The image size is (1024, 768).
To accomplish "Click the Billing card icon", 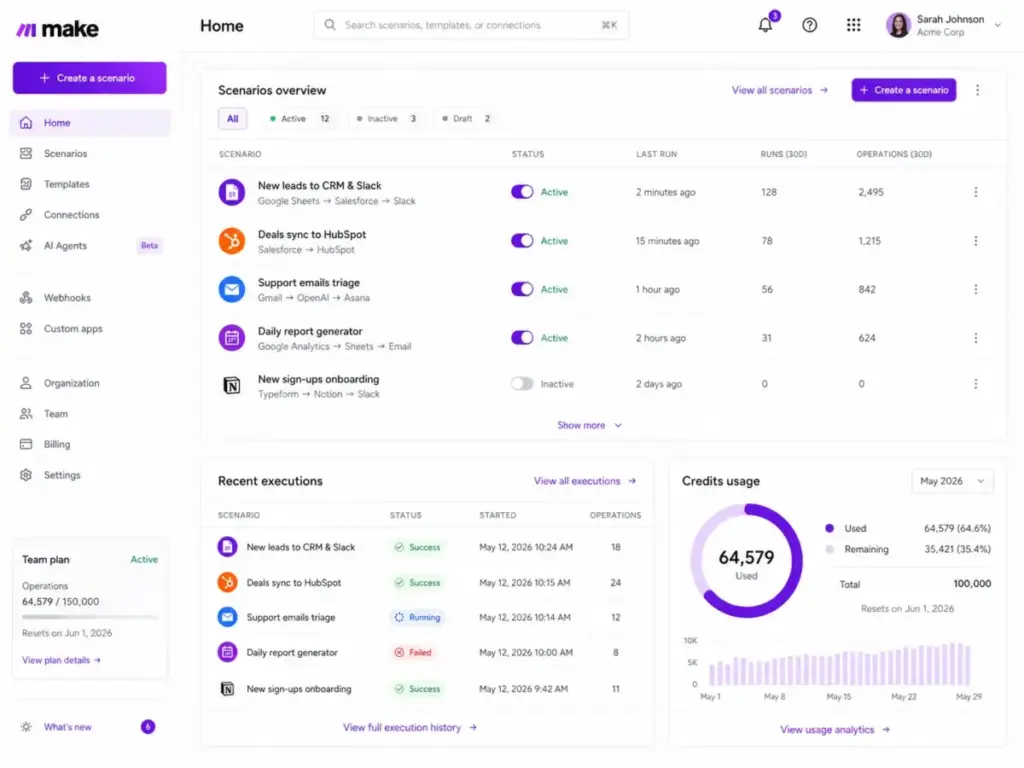I will pyautogui.click(x=26, y=444).
